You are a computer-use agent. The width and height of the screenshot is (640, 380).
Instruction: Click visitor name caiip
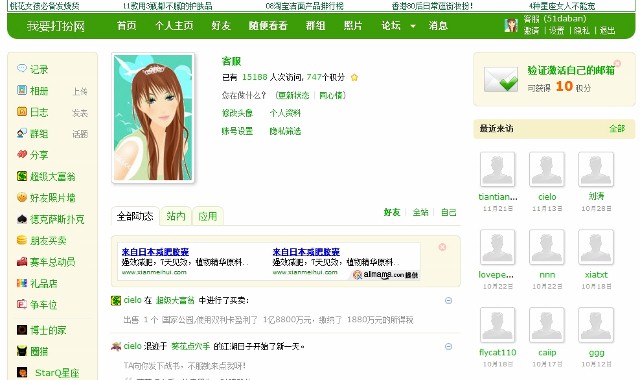point(547,352)
